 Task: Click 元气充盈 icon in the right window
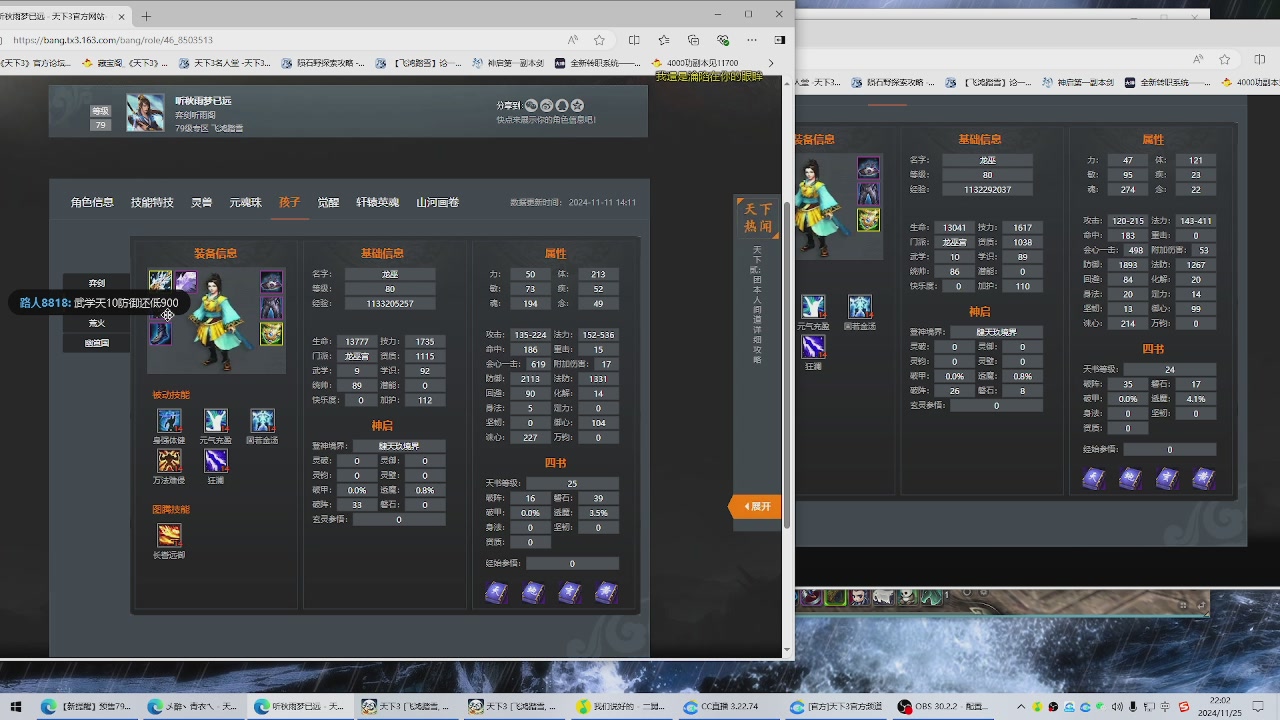(813, 307)
